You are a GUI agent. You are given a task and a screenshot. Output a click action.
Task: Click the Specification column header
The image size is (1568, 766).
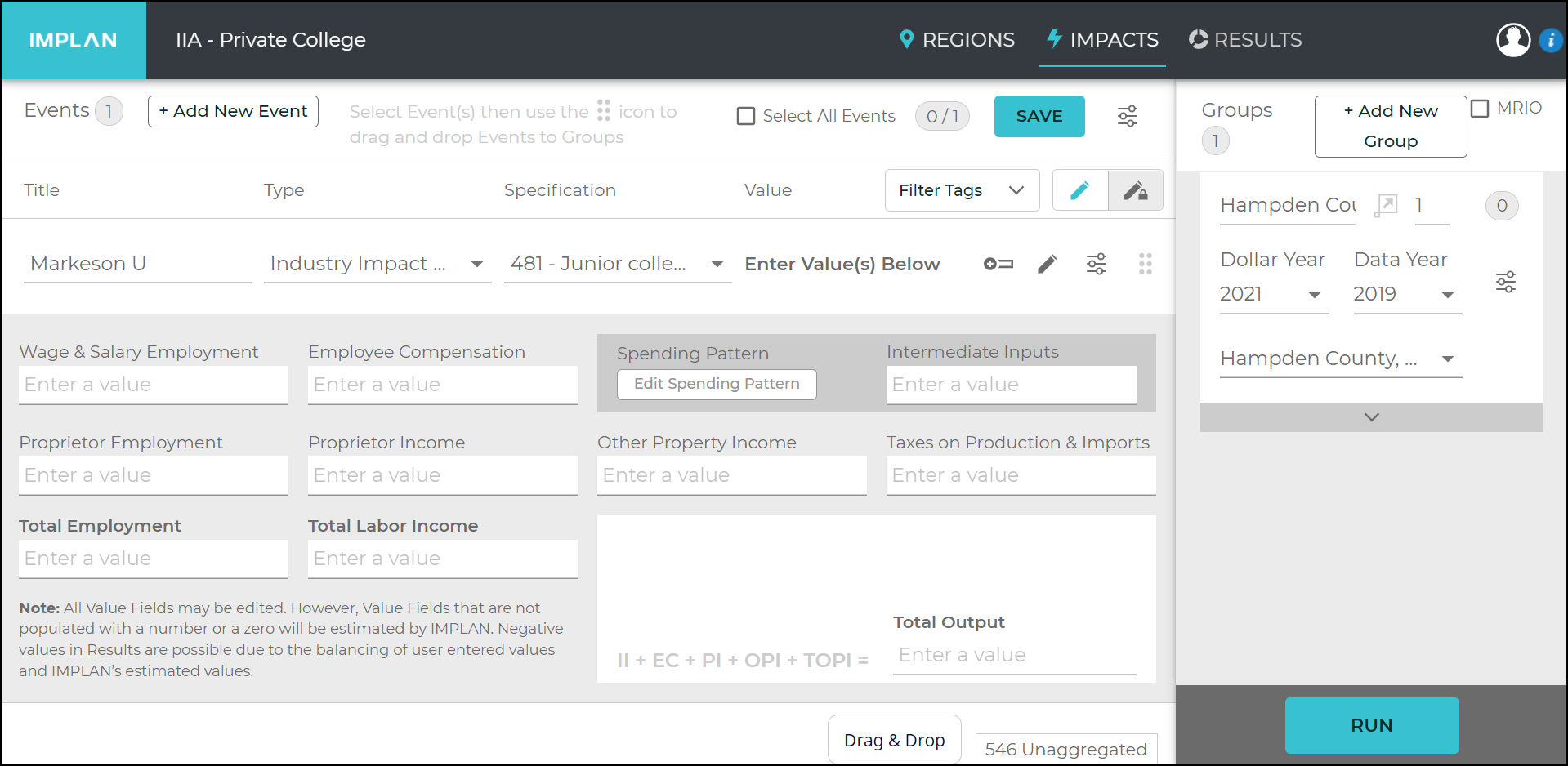[560, 190]
